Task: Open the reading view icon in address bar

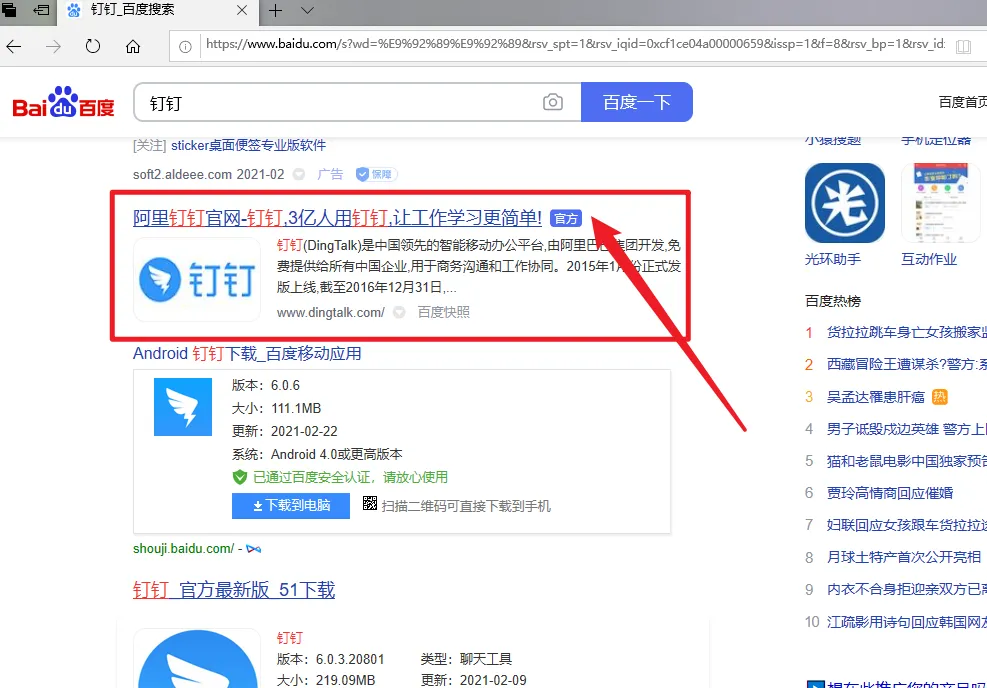Action: 963,46
